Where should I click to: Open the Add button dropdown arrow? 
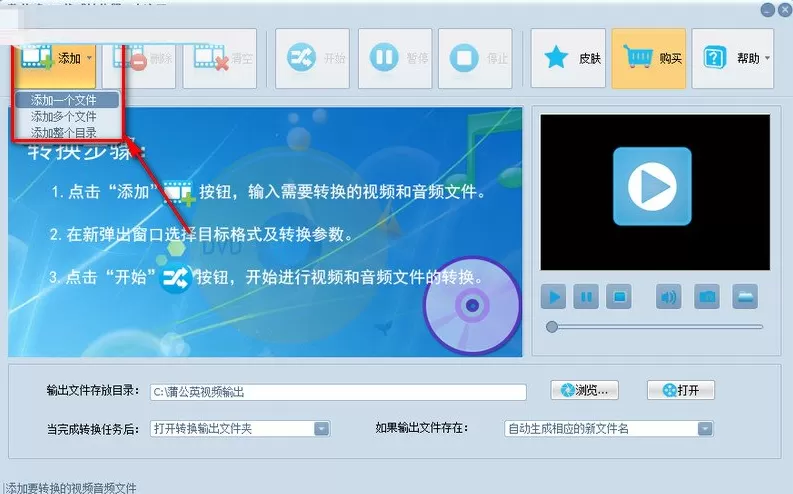coord(90,58)
